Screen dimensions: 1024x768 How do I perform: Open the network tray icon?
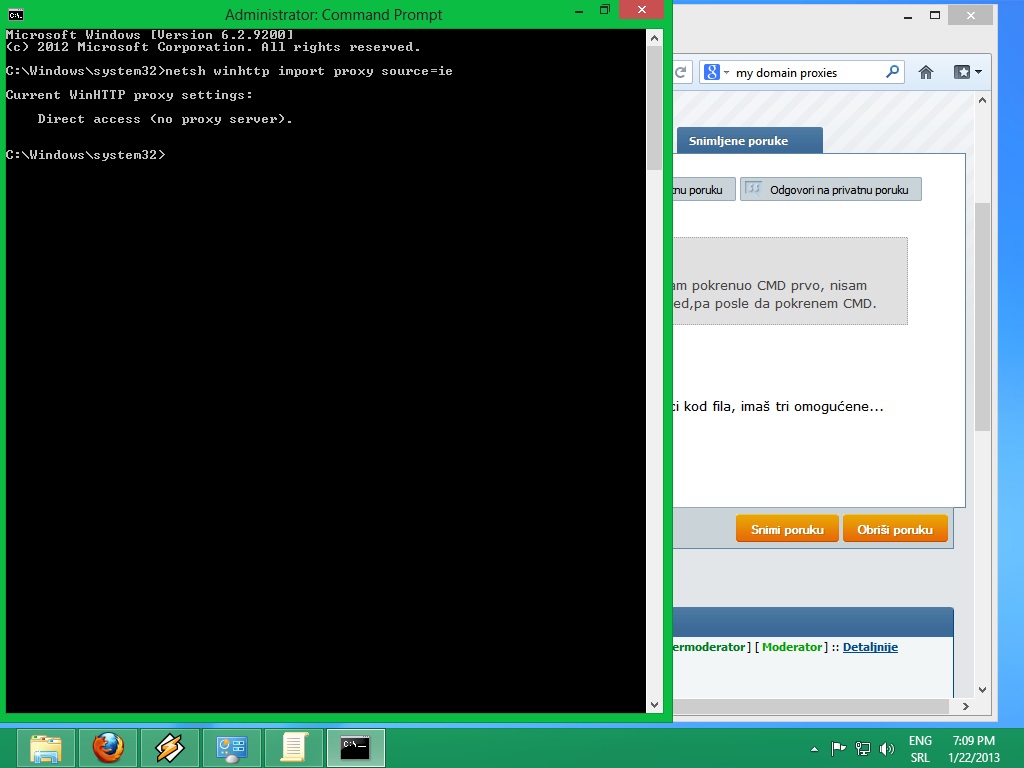click(x=863, y=749)
